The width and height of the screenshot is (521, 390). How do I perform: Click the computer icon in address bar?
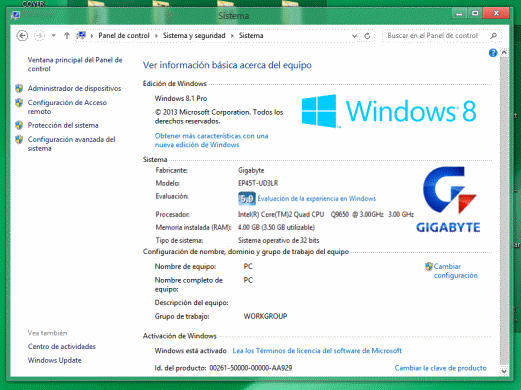[81, 35]
